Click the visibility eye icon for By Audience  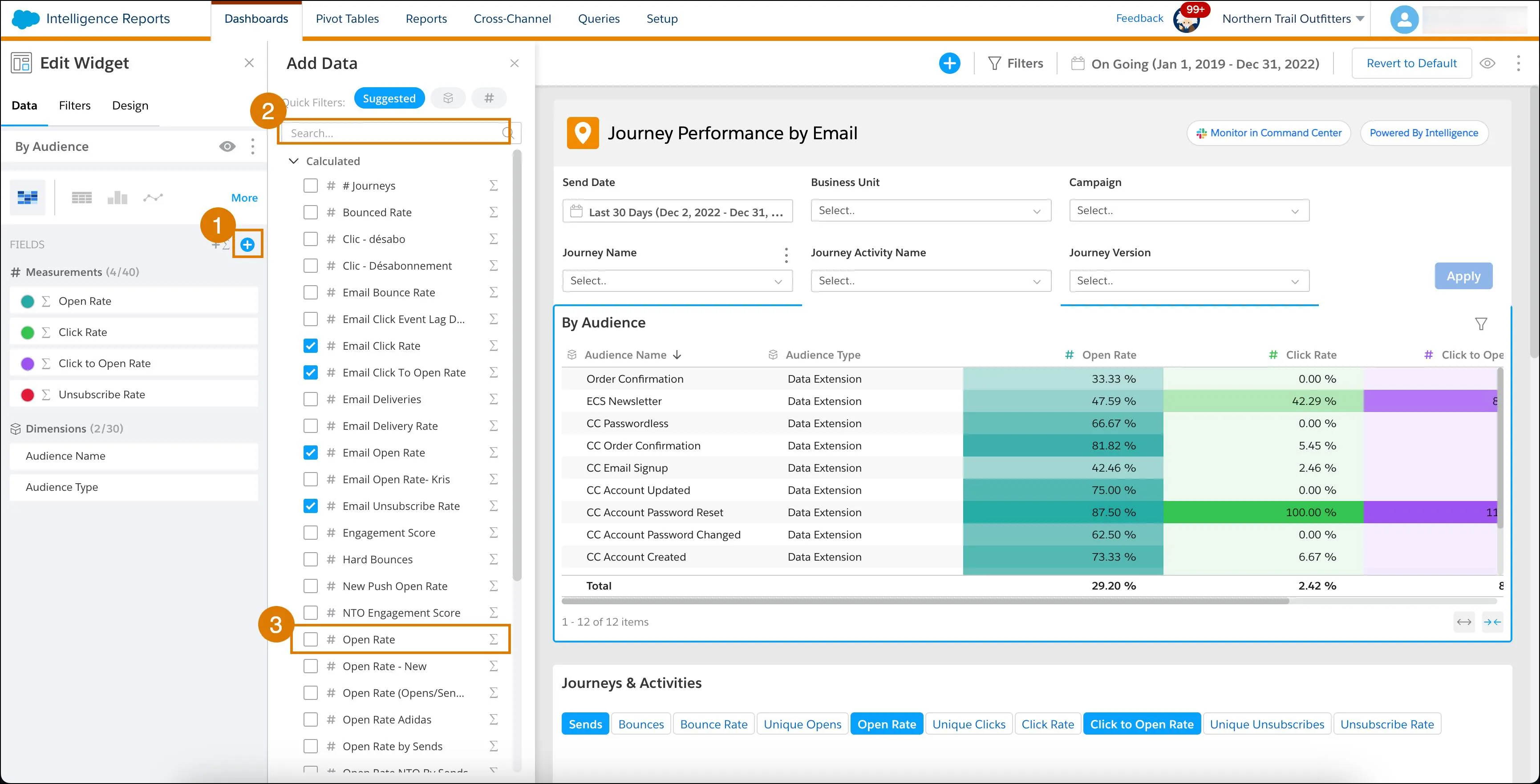[227, 147]
